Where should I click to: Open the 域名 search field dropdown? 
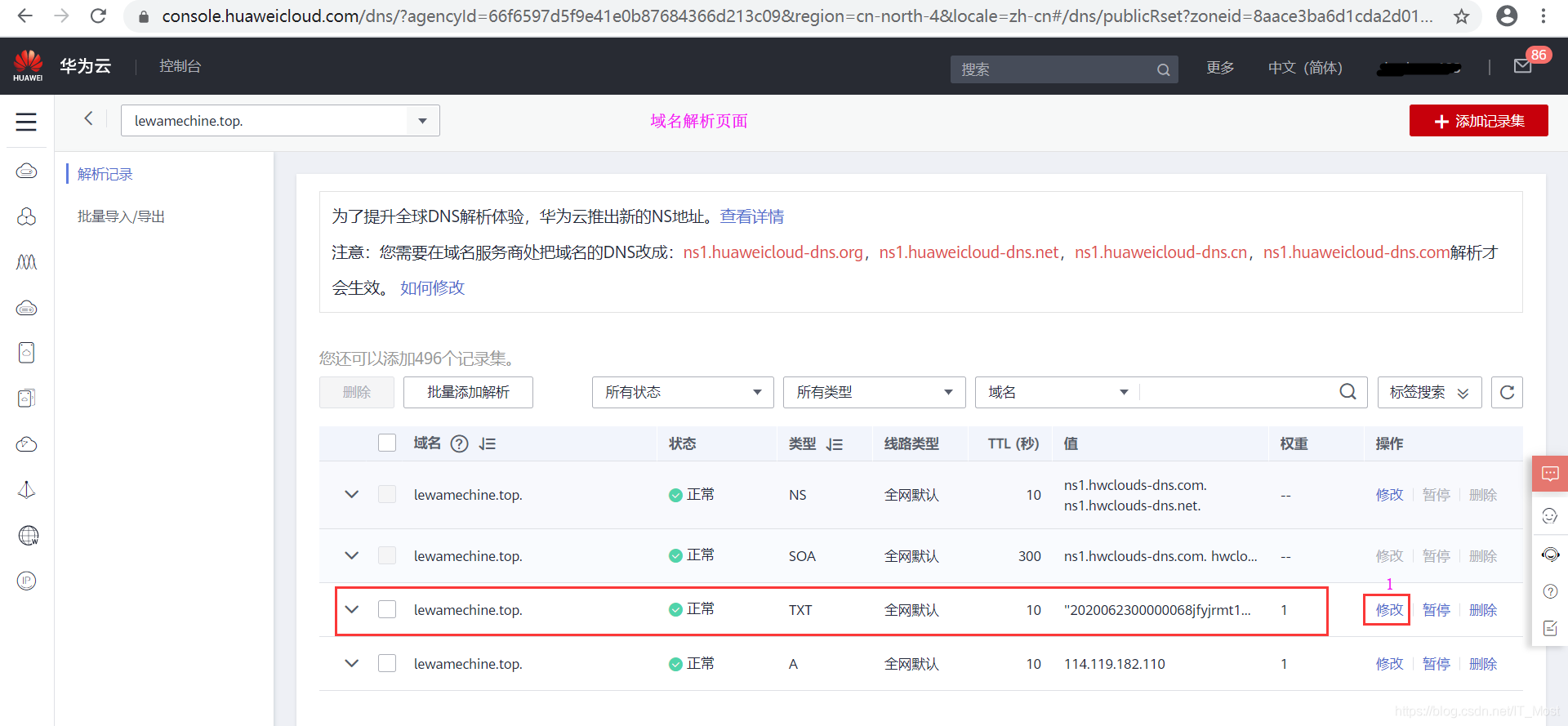pos(1057,392)
